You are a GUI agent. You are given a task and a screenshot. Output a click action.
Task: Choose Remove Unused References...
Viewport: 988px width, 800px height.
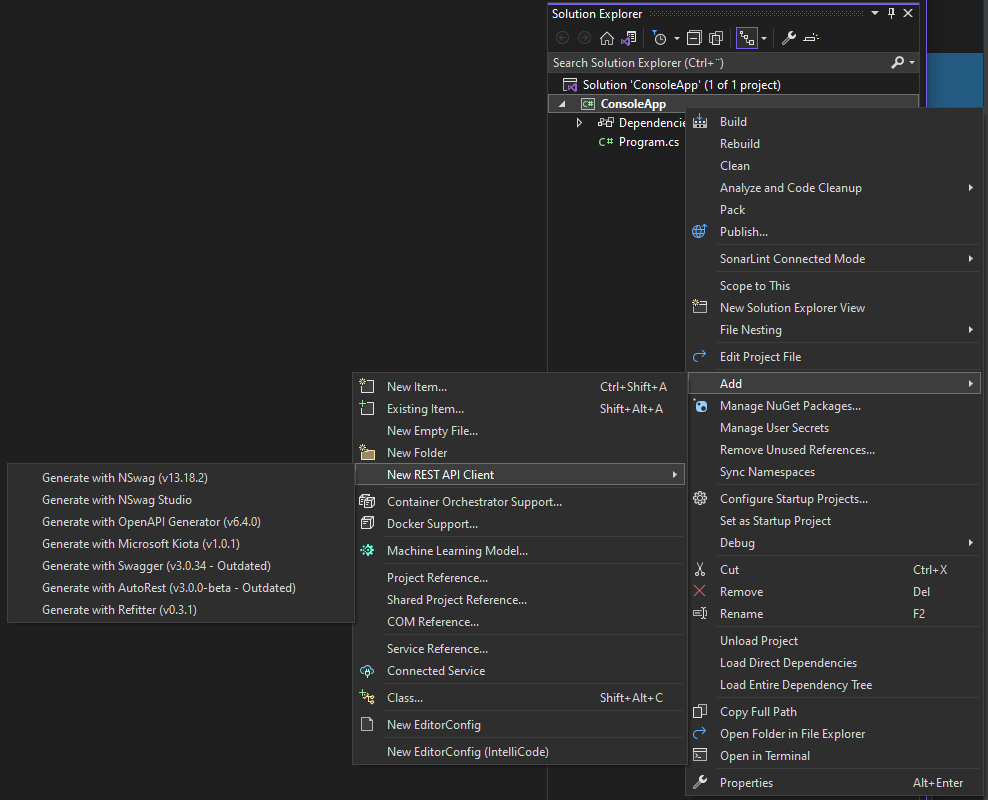click(x=834, y=450)
